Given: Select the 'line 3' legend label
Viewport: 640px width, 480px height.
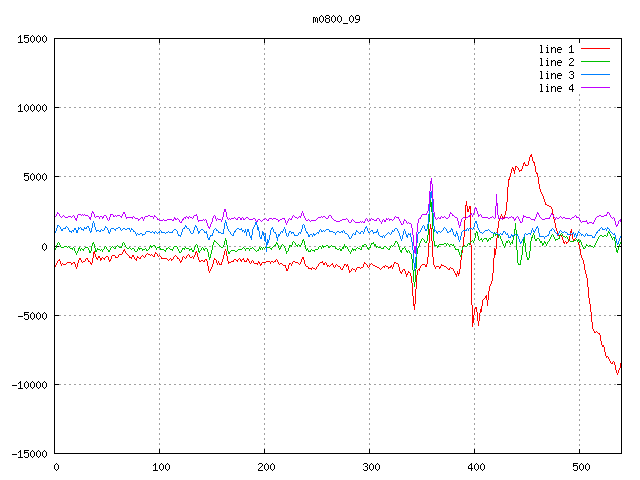Looking at the screenshot, I should (x=556, y=75).
